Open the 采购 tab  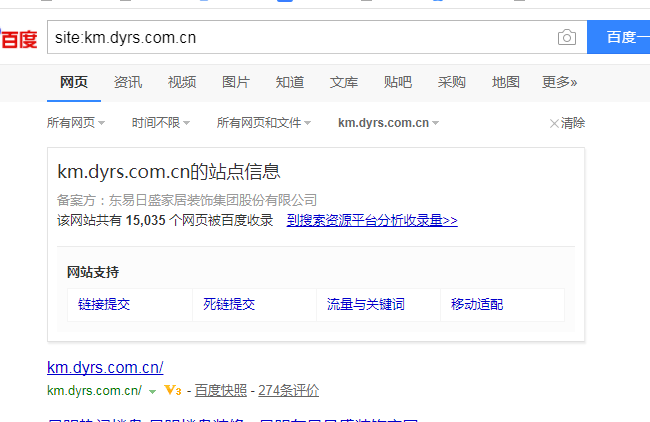(451, 82)
